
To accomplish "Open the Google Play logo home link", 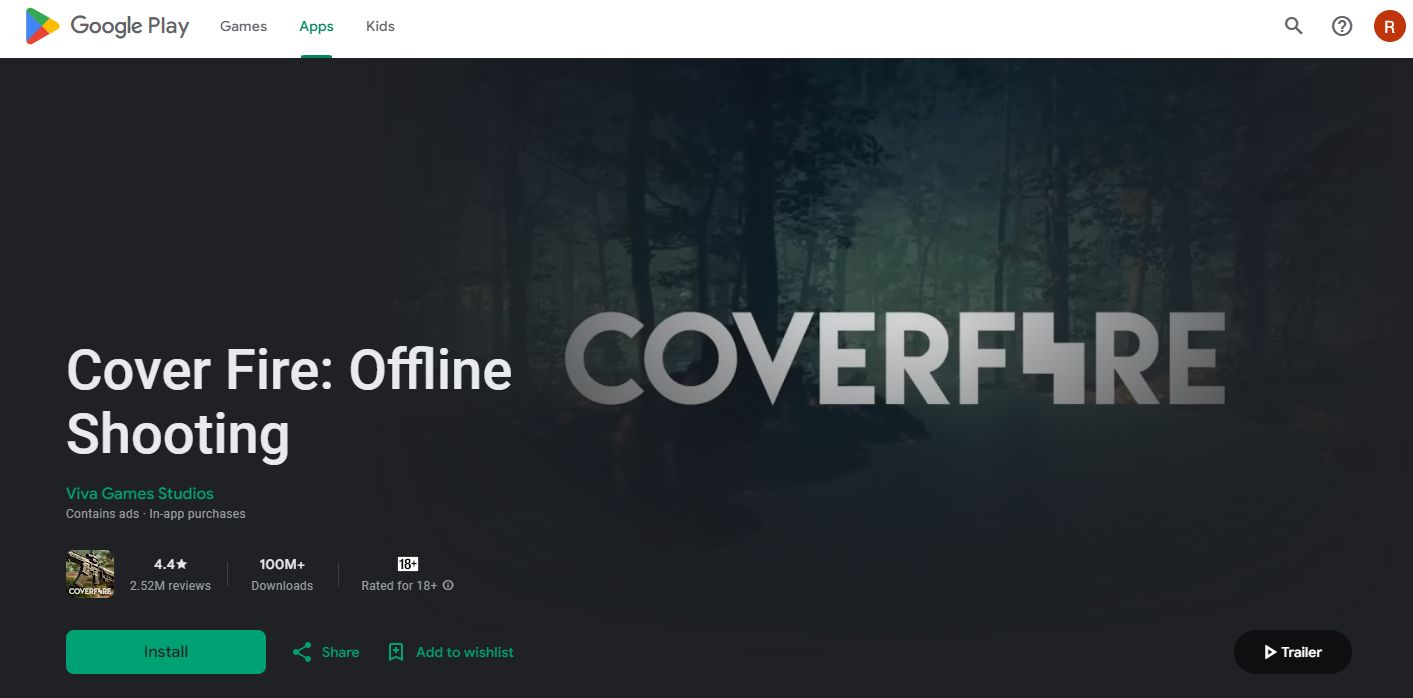I will click(x=107, y=27).
